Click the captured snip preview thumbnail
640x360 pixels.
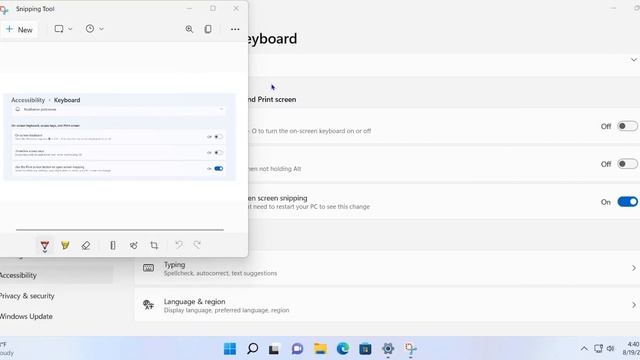tap(120, 137)
